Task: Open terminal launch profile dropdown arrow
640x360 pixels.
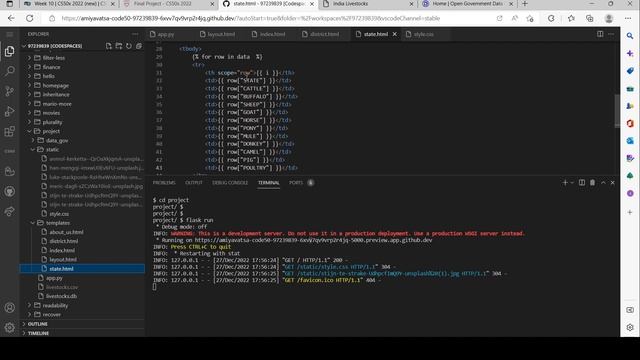Action: point(572,183)
